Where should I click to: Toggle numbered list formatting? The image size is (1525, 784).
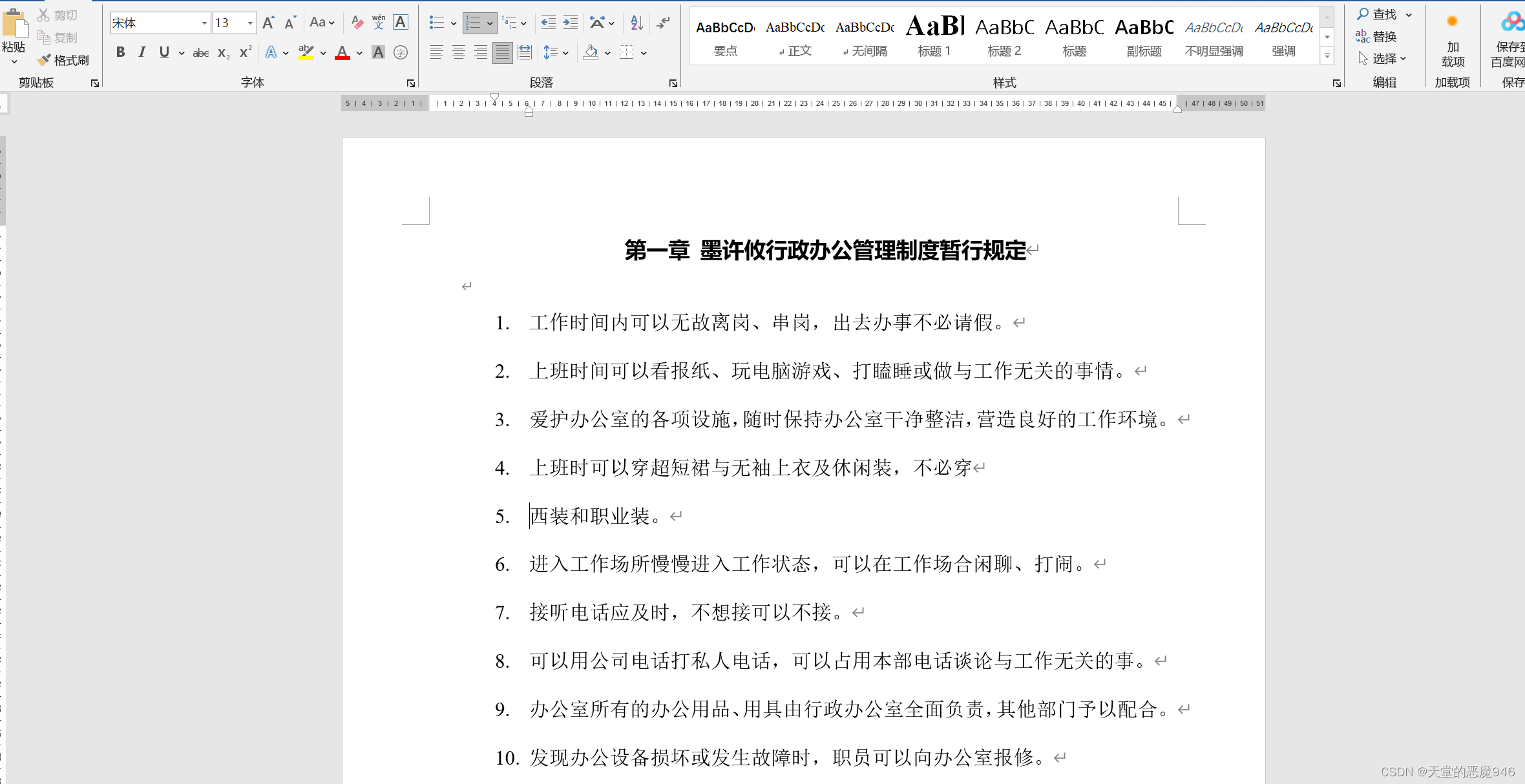[474, 23]
